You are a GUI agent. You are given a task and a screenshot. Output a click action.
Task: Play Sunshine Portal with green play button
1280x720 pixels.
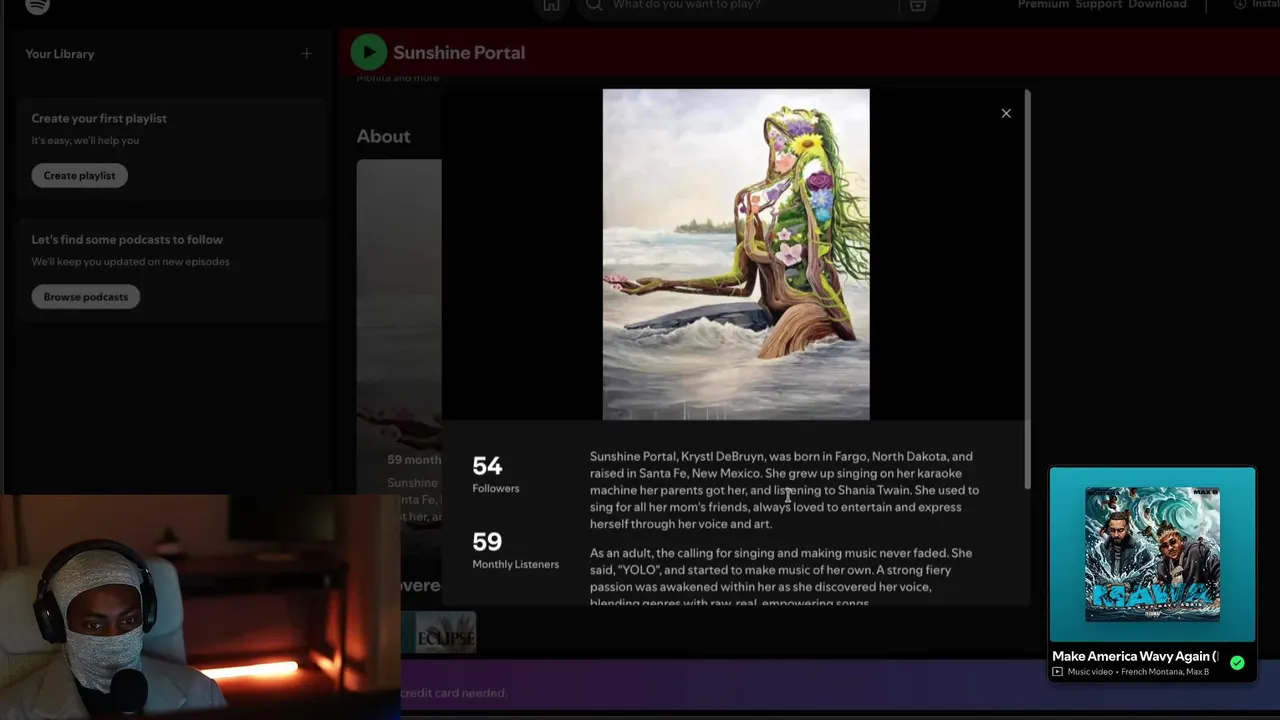(x=368, y=52)
